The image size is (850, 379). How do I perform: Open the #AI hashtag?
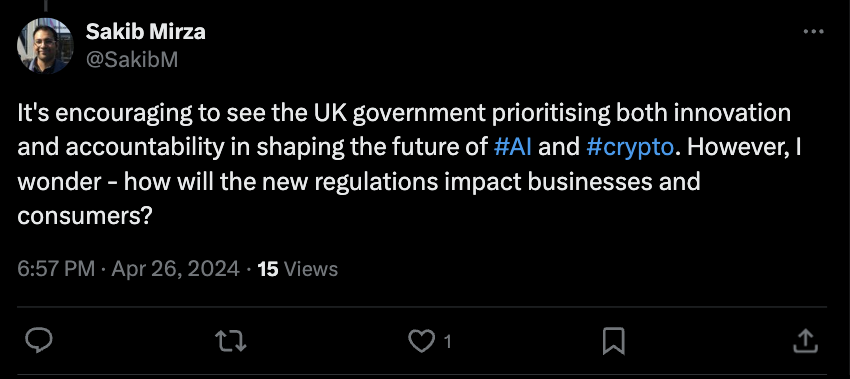pyautogui.click(x=513, y=147)
